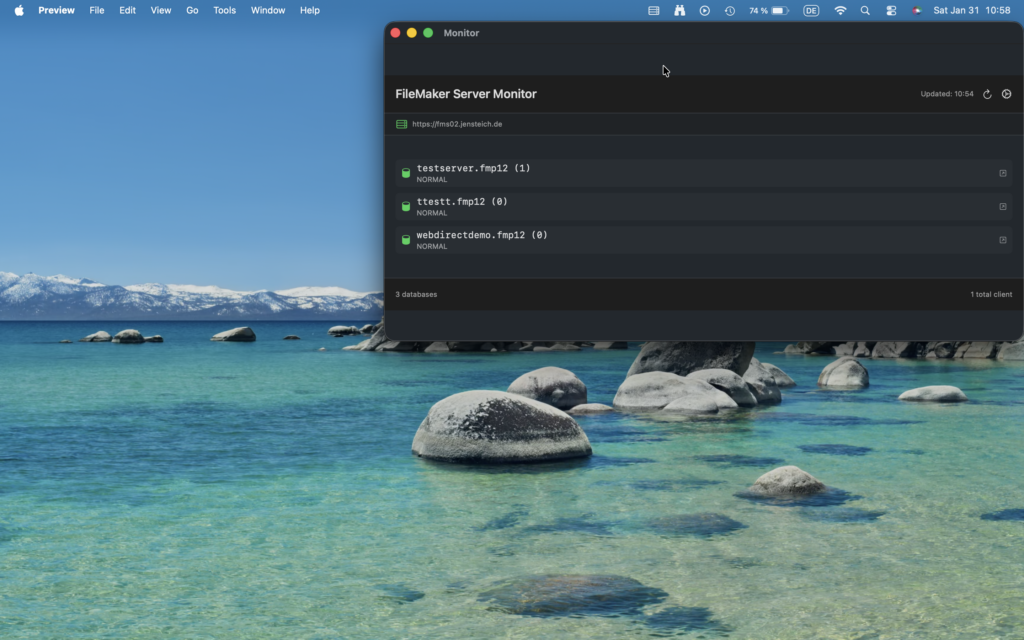Open the binoculars menu bar icon

679,10
